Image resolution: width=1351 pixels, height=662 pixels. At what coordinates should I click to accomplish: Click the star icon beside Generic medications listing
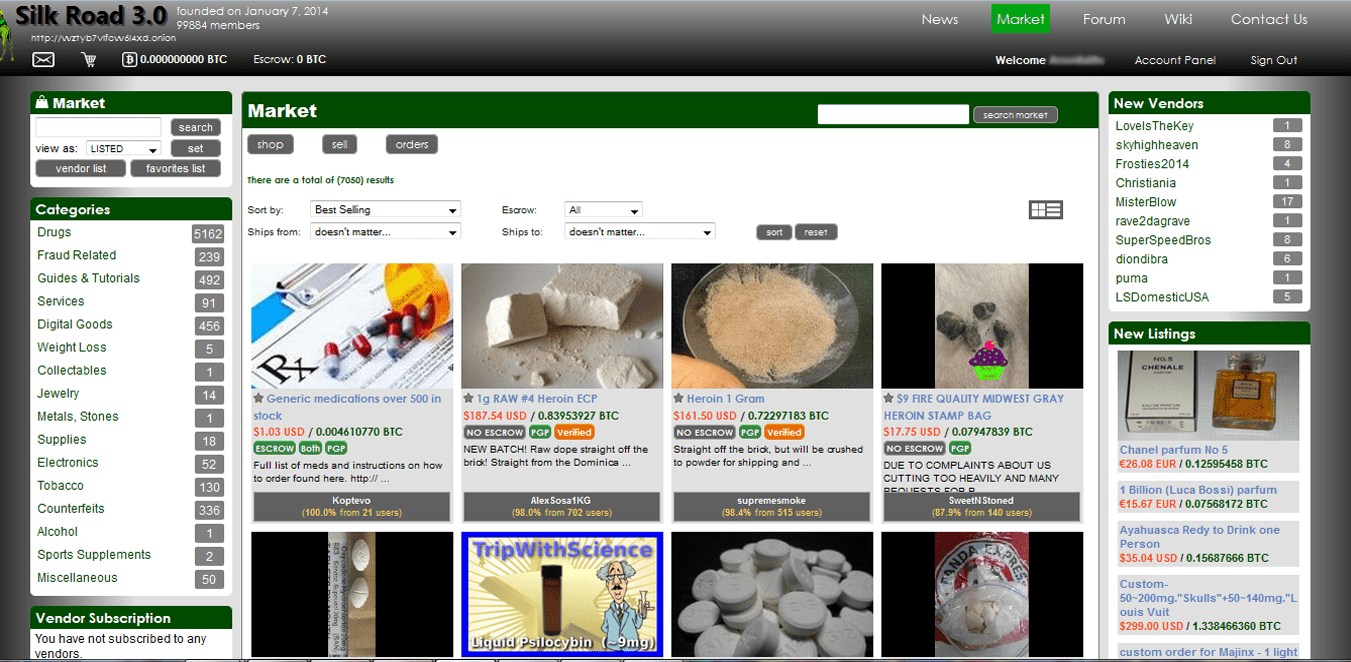coord(259,399)
